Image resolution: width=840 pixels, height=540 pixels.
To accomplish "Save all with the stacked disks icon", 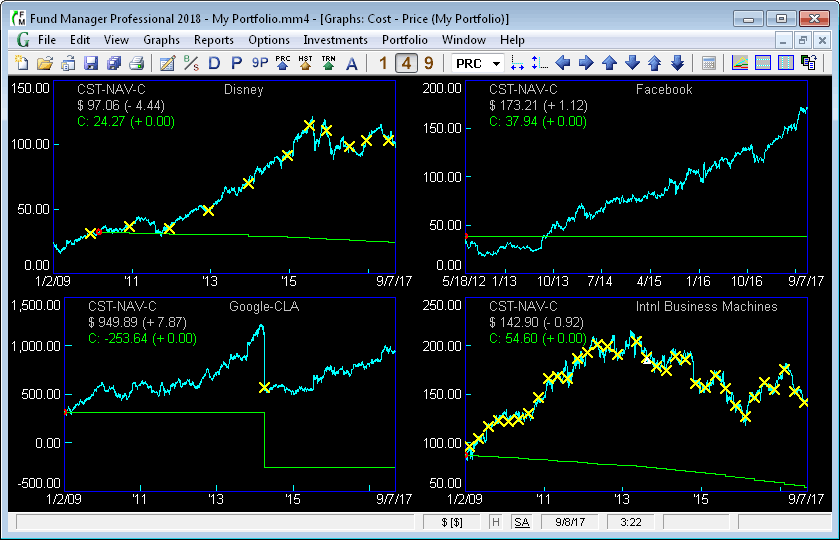I will [x=114, y=63].
